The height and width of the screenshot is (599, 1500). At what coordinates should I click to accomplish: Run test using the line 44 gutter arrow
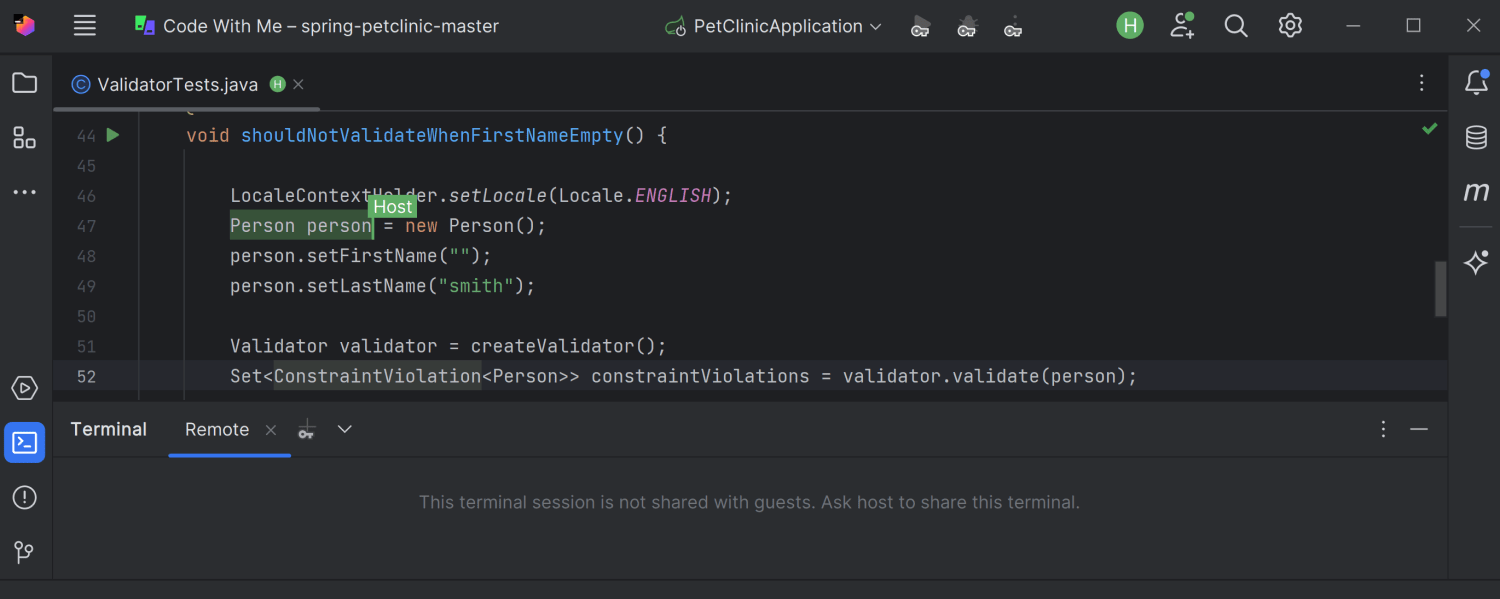click(x=113, y=135)
